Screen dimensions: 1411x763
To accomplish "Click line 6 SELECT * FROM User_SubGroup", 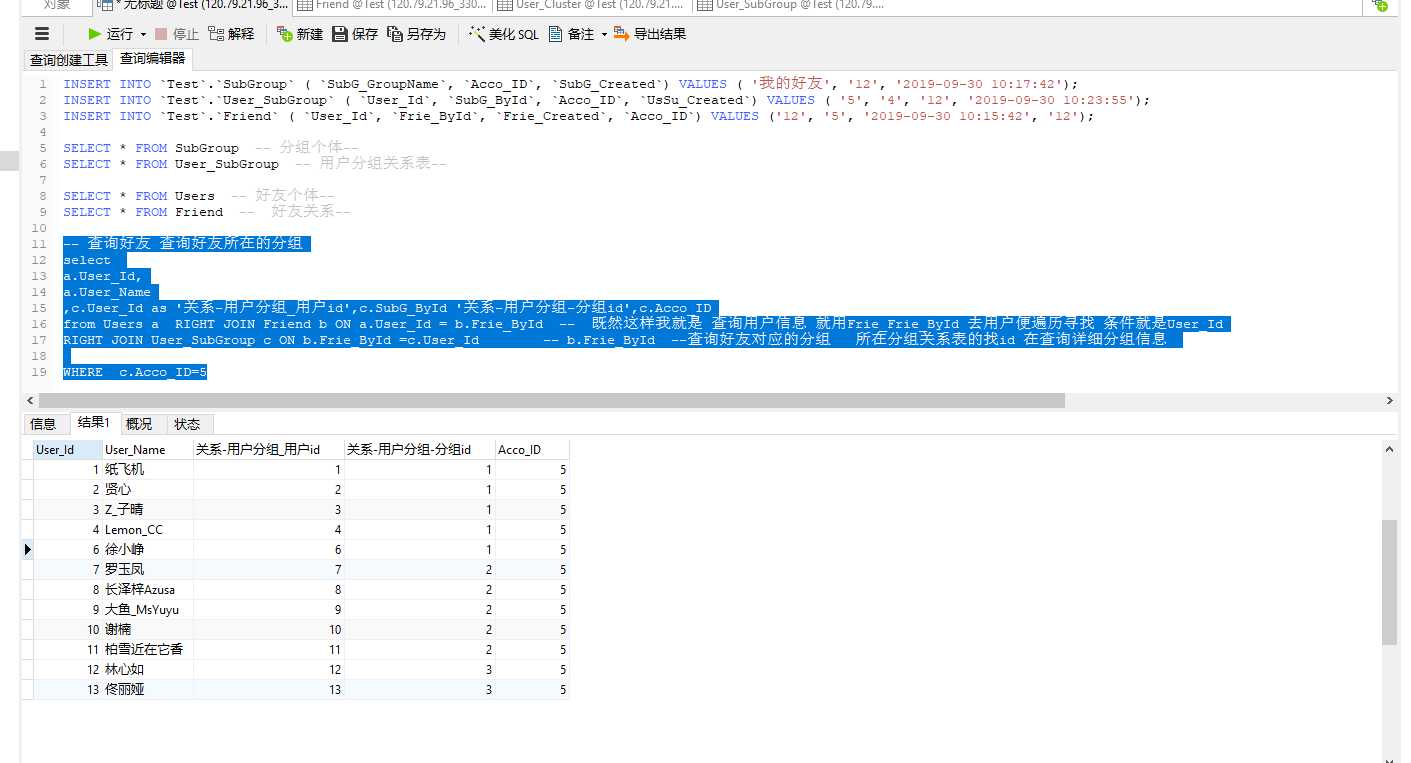I will click(x=171, y=164).
